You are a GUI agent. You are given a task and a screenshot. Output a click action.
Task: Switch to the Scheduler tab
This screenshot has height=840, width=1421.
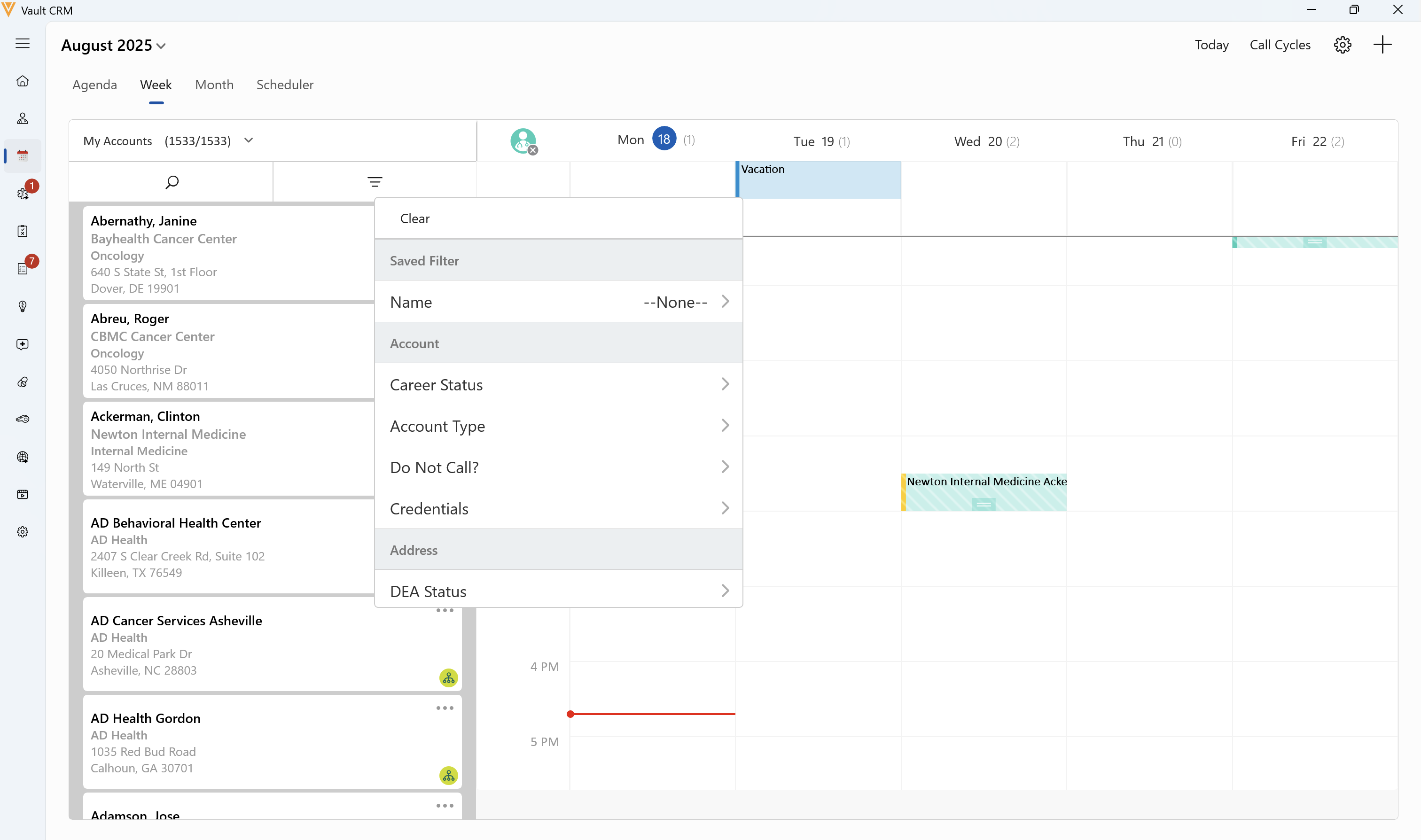(285, 85)
